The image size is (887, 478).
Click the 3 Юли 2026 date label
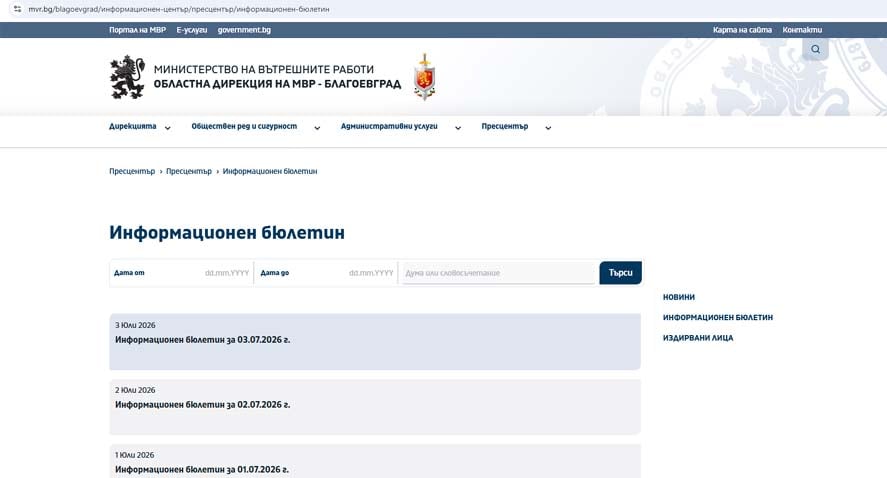click(x=135, y=325)
